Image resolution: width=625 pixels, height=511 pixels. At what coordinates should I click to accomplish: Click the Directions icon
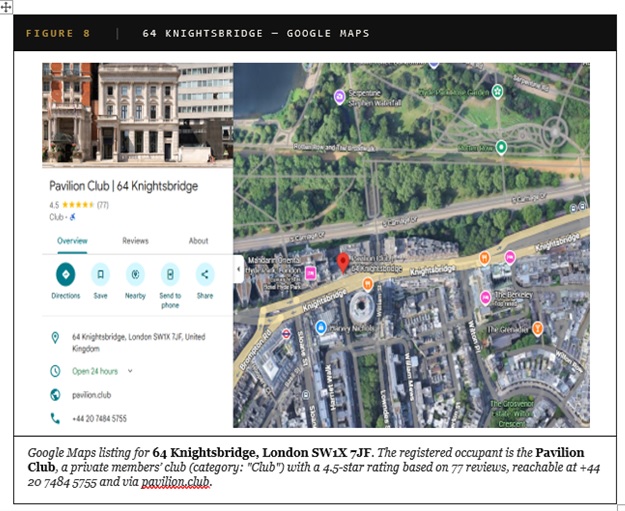pos(65,274)
